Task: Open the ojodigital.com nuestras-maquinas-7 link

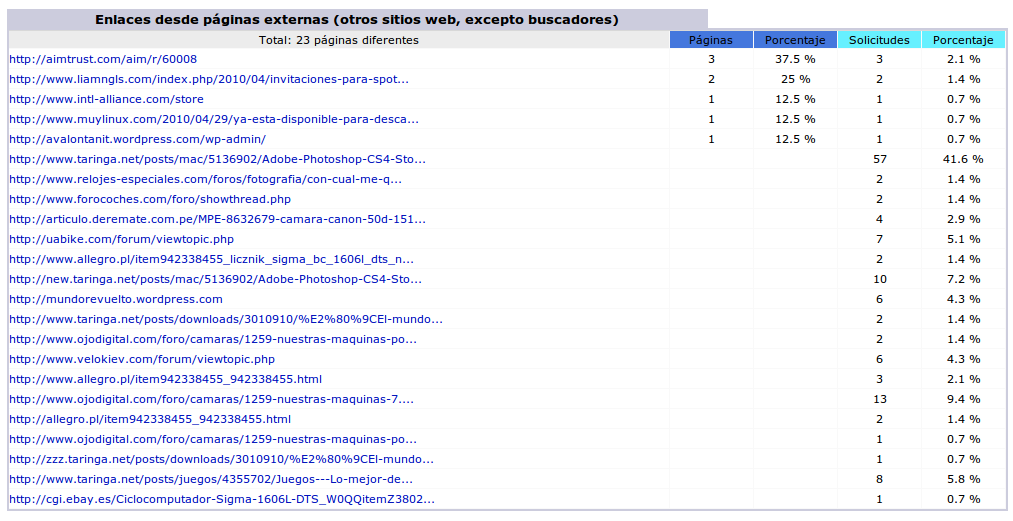Action: click(x=211, y=399)
